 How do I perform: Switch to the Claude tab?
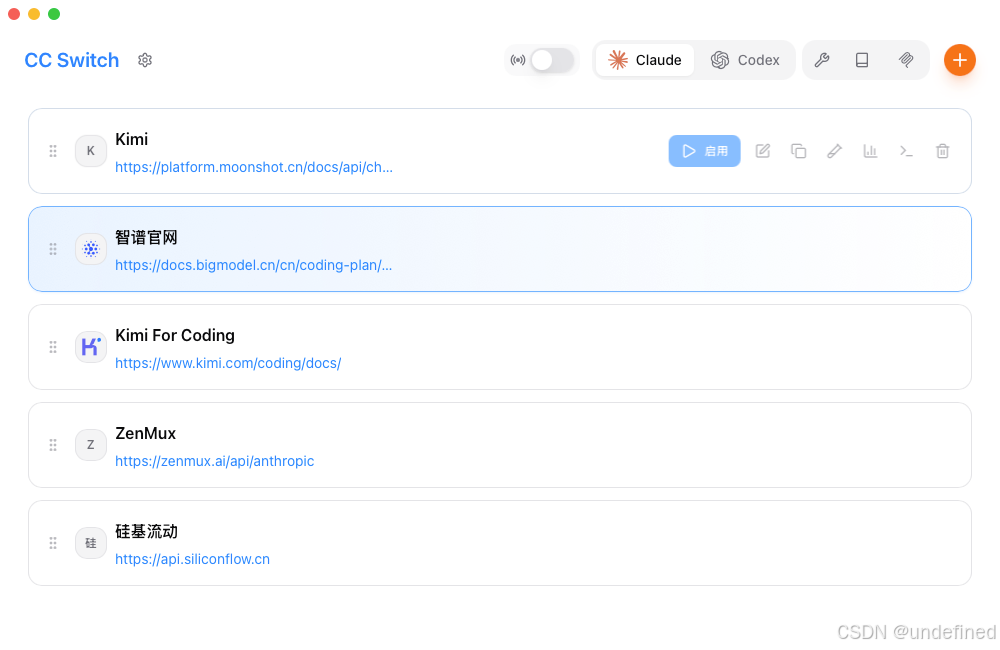coord(644,60)
